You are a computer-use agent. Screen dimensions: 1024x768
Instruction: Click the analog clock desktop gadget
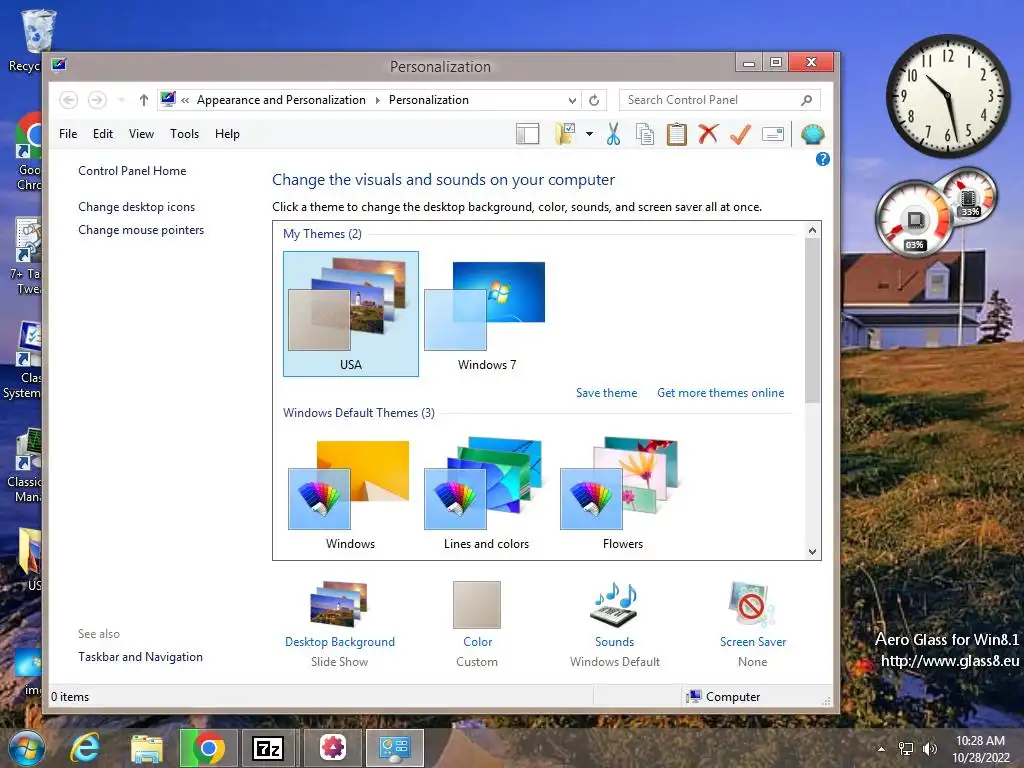point(947,96)
